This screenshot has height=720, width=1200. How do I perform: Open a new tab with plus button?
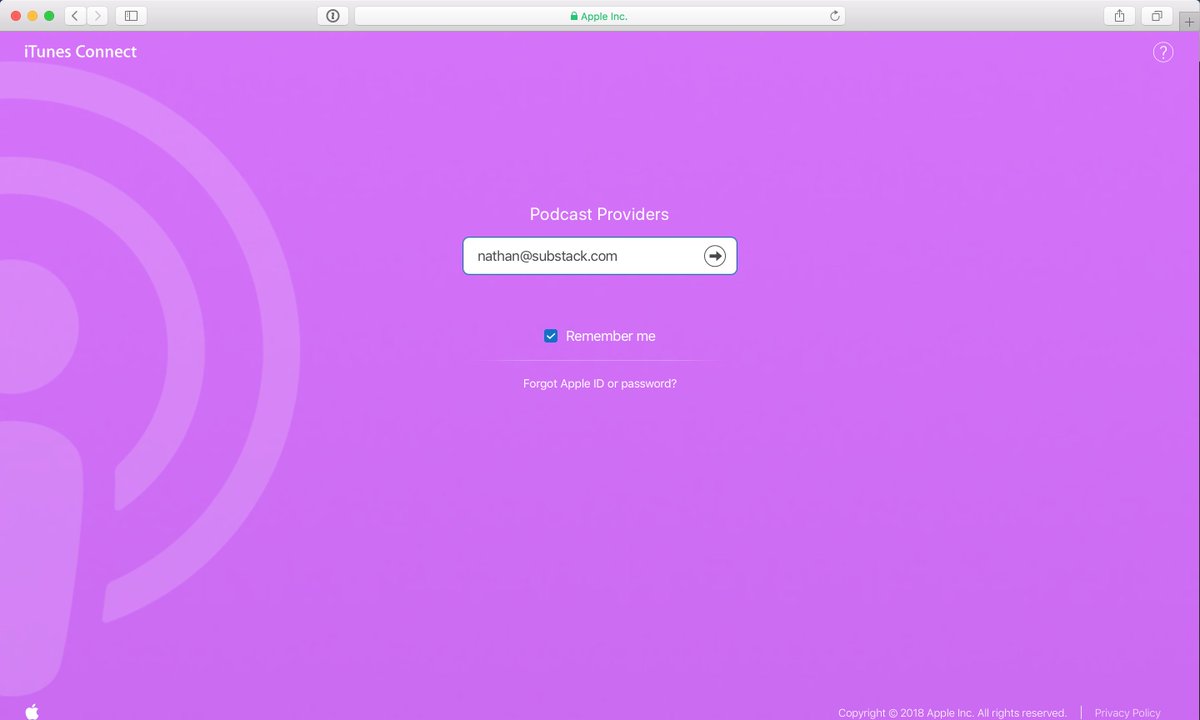(1189, 21)
